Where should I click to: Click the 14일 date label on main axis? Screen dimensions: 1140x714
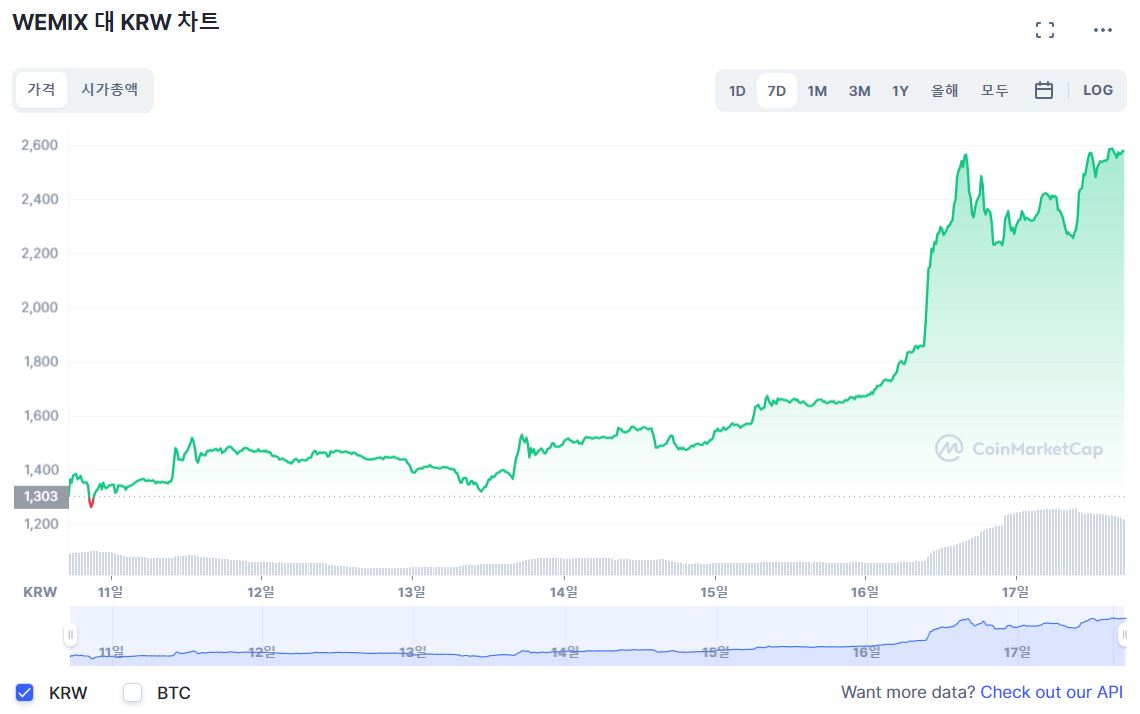pos(563,593)
